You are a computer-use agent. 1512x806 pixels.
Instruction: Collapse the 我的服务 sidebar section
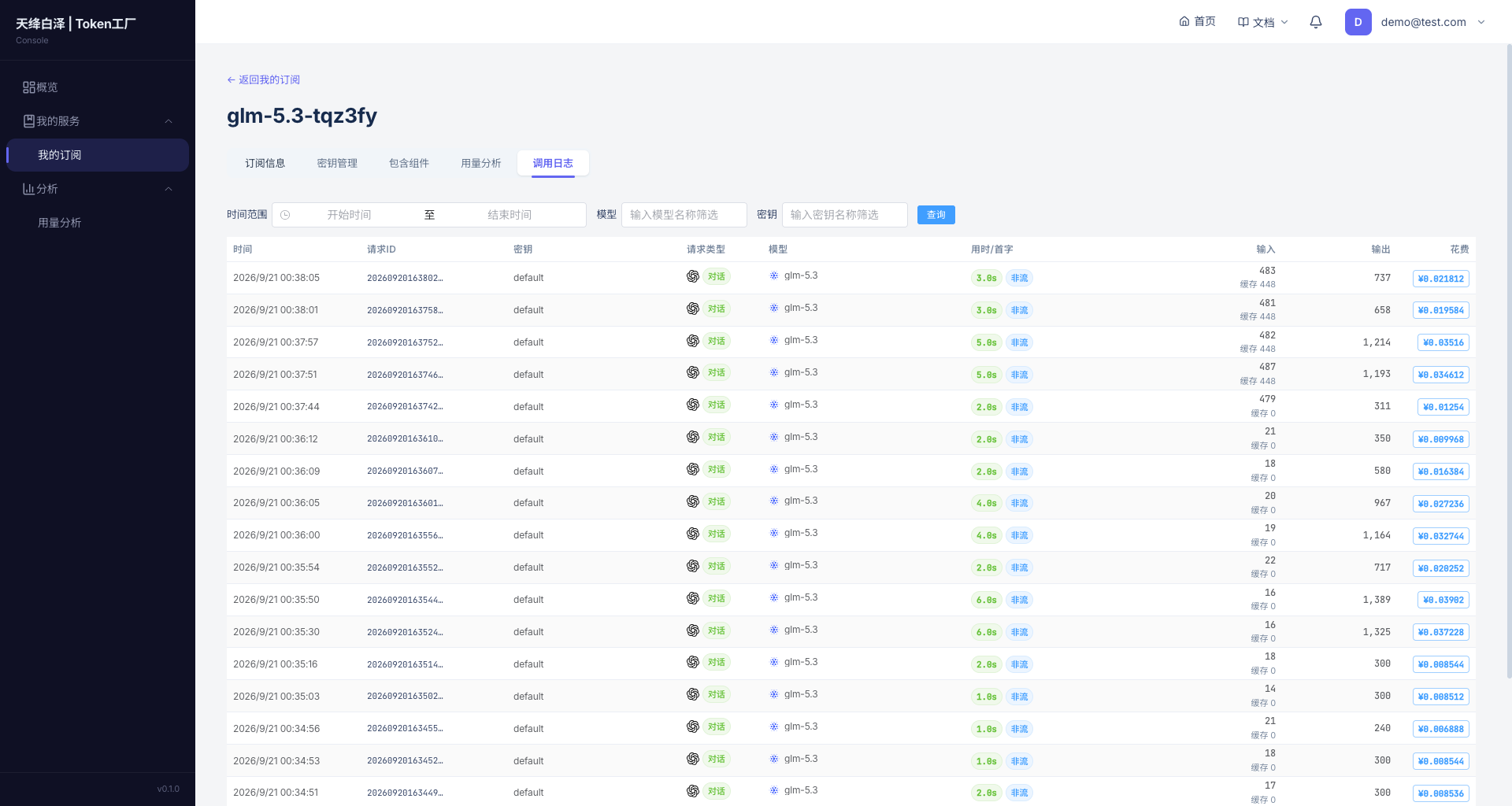[x=98, y=121]
